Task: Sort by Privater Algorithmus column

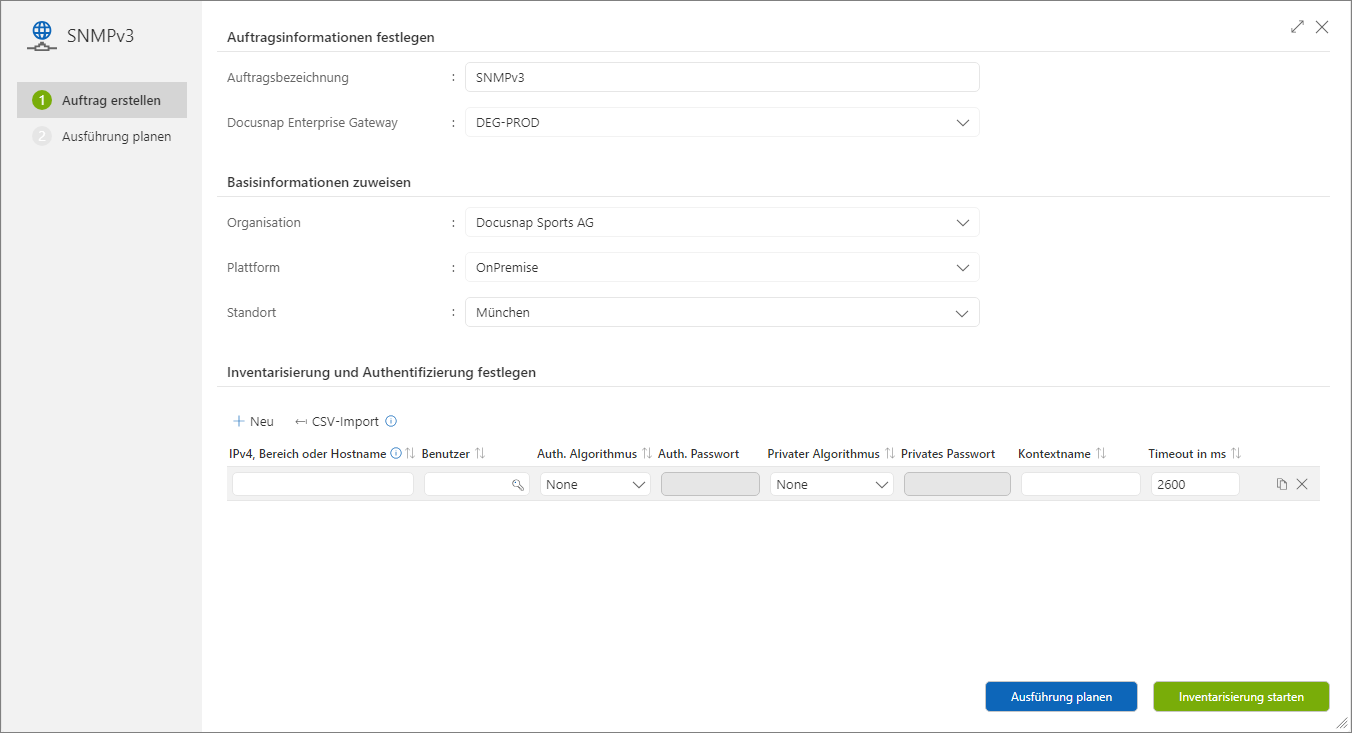Action: click(890, 454)
